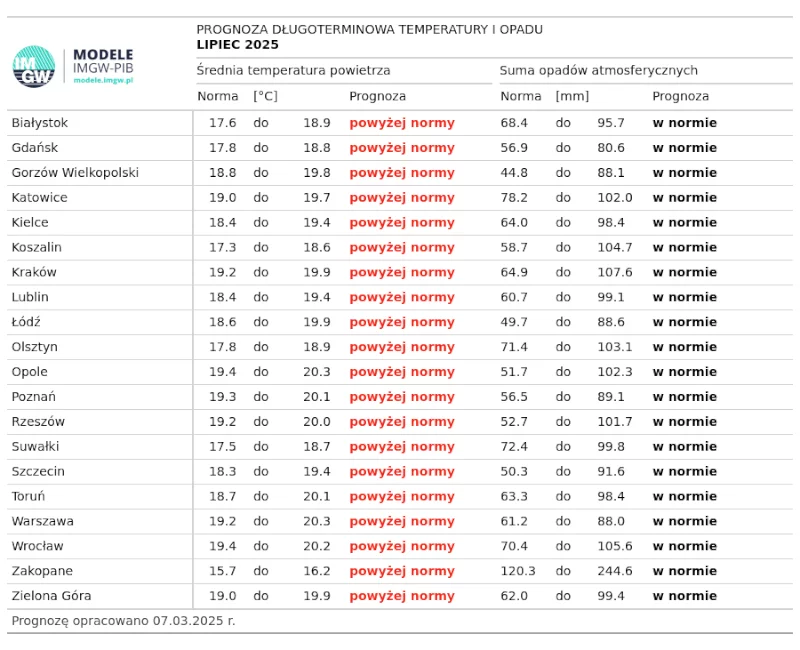
Task: Click the 'Suma opadów atmosferycznych' header
Action: point(598,70)
